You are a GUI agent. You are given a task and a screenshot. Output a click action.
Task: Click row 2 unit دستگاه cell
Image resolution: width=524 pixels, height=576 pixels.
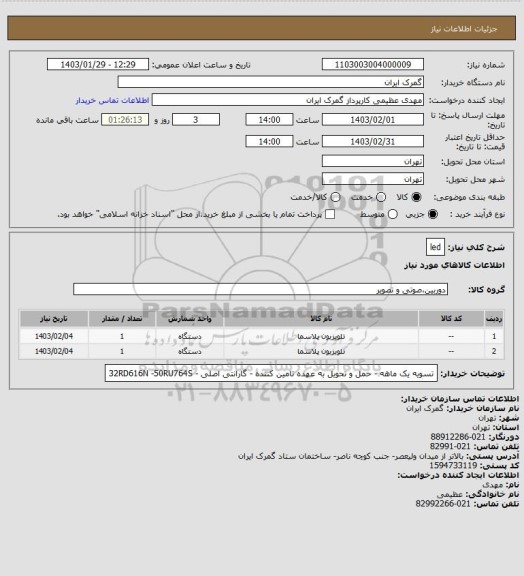pyautogui.click(x=190, y=352)
